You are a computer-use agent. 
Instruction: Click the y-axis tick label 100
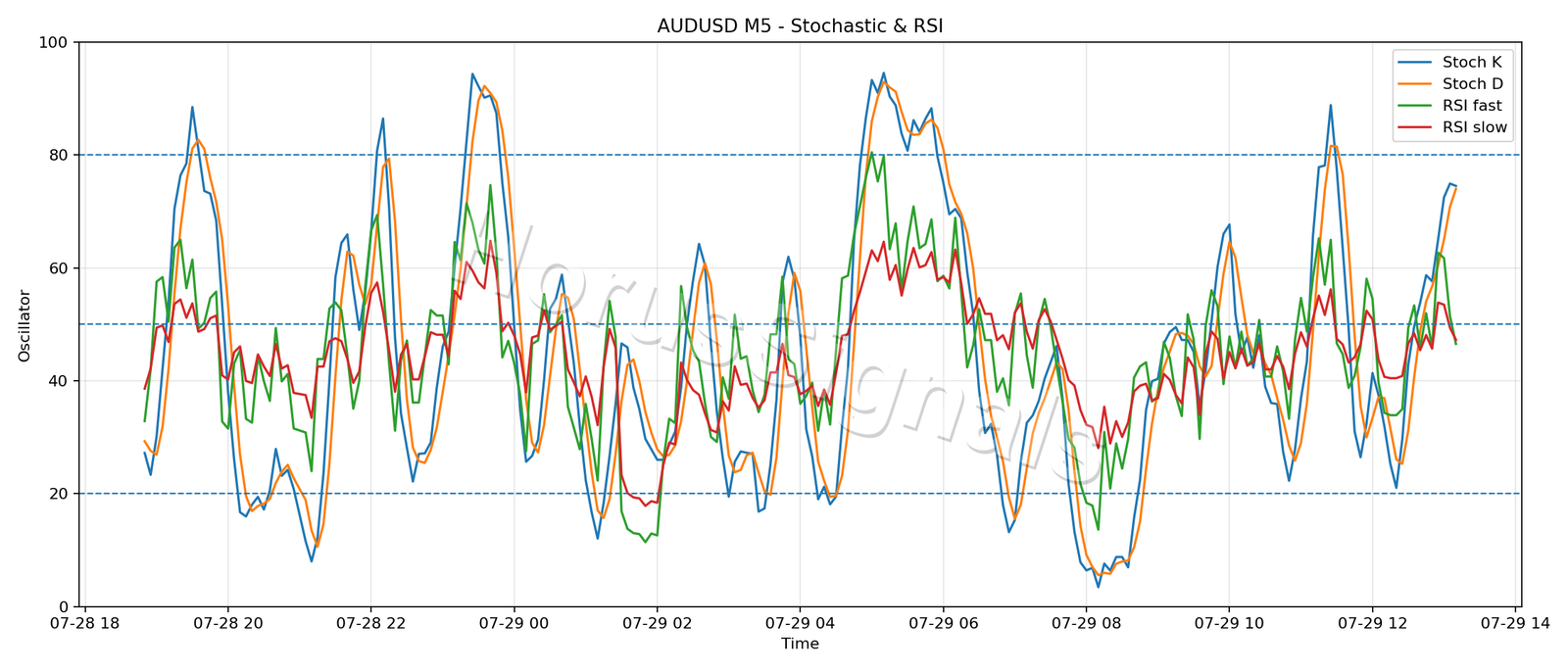pos(53,42)
